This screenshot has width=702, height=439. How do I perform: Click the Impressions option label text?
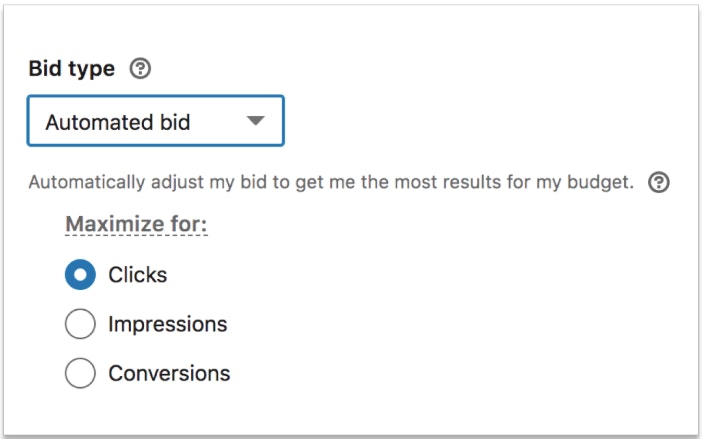click(167, 324)
